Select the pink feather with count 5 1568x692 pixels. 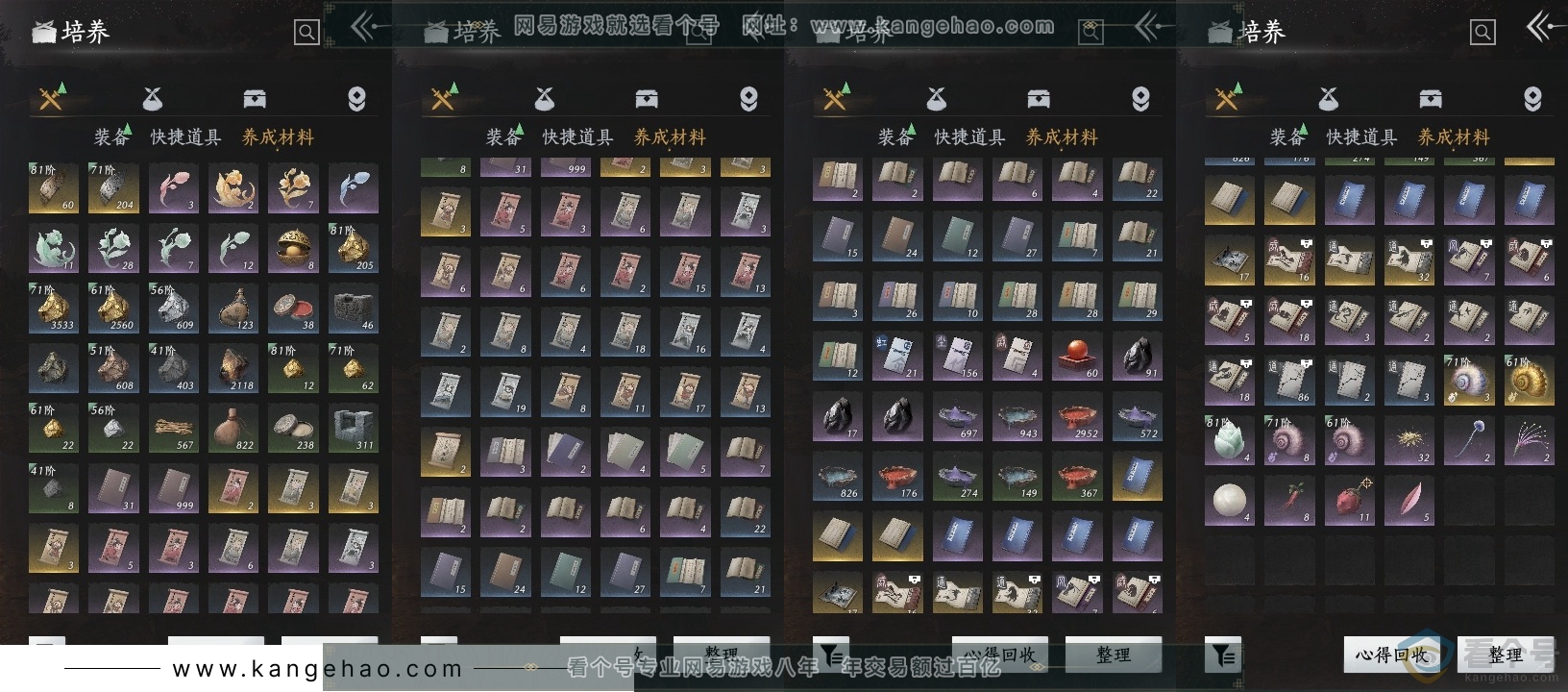(x=1409, y=500)
